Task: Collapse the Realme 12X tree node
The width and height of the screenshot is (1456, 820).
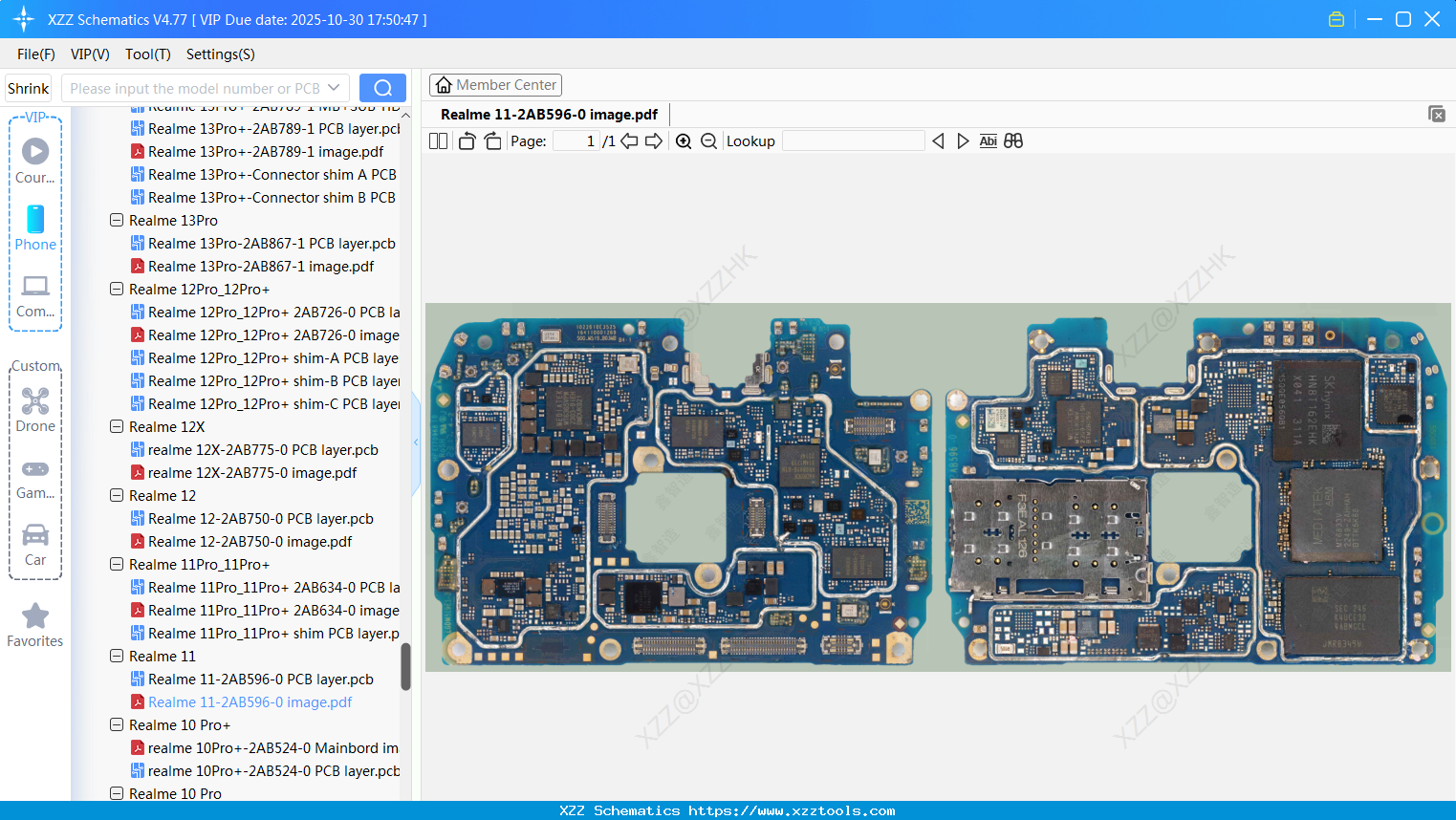Action: pyautogui.click(x=117, y=426)
